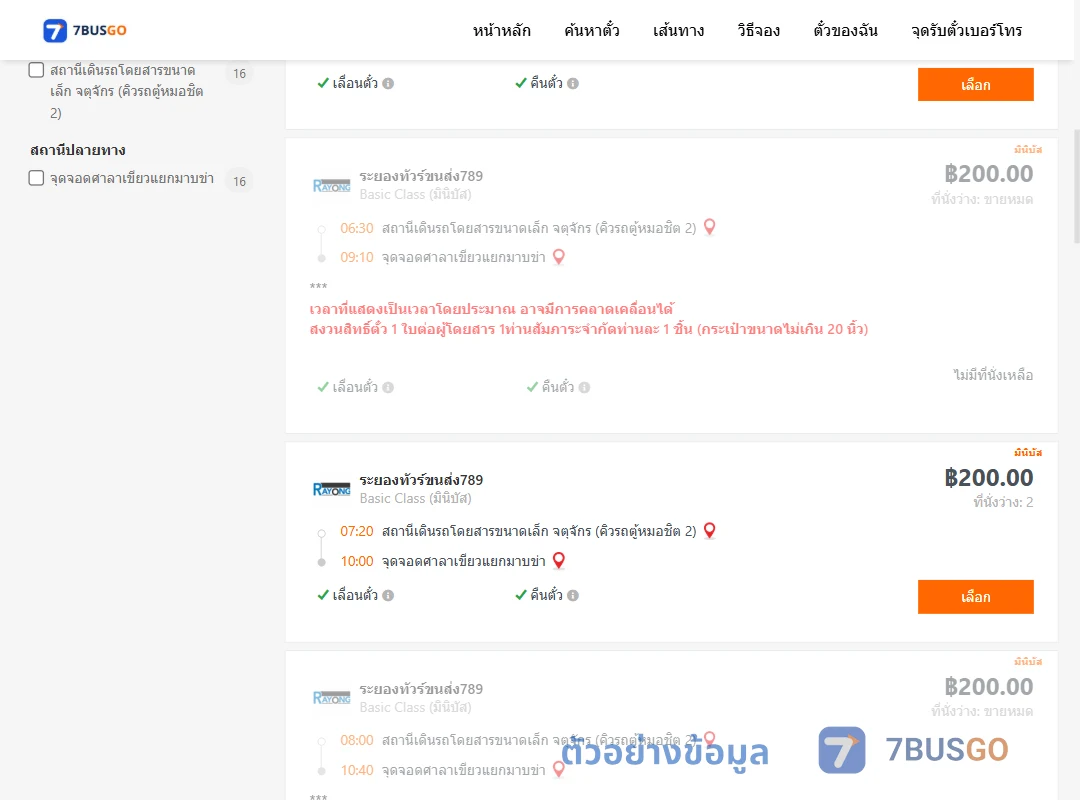The height and width of the screenshot is (800, 1080).
Task: Open the เส้นทาง menu item
Action: click(678, 30)
